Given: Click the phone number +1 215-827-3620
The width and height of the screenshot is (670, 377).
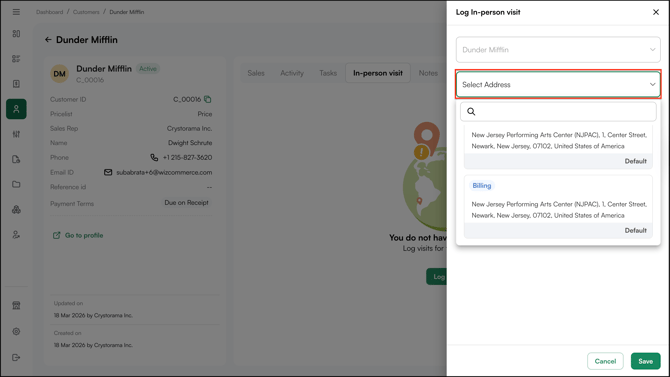Looking at the screenshot, I should point(187,157).
